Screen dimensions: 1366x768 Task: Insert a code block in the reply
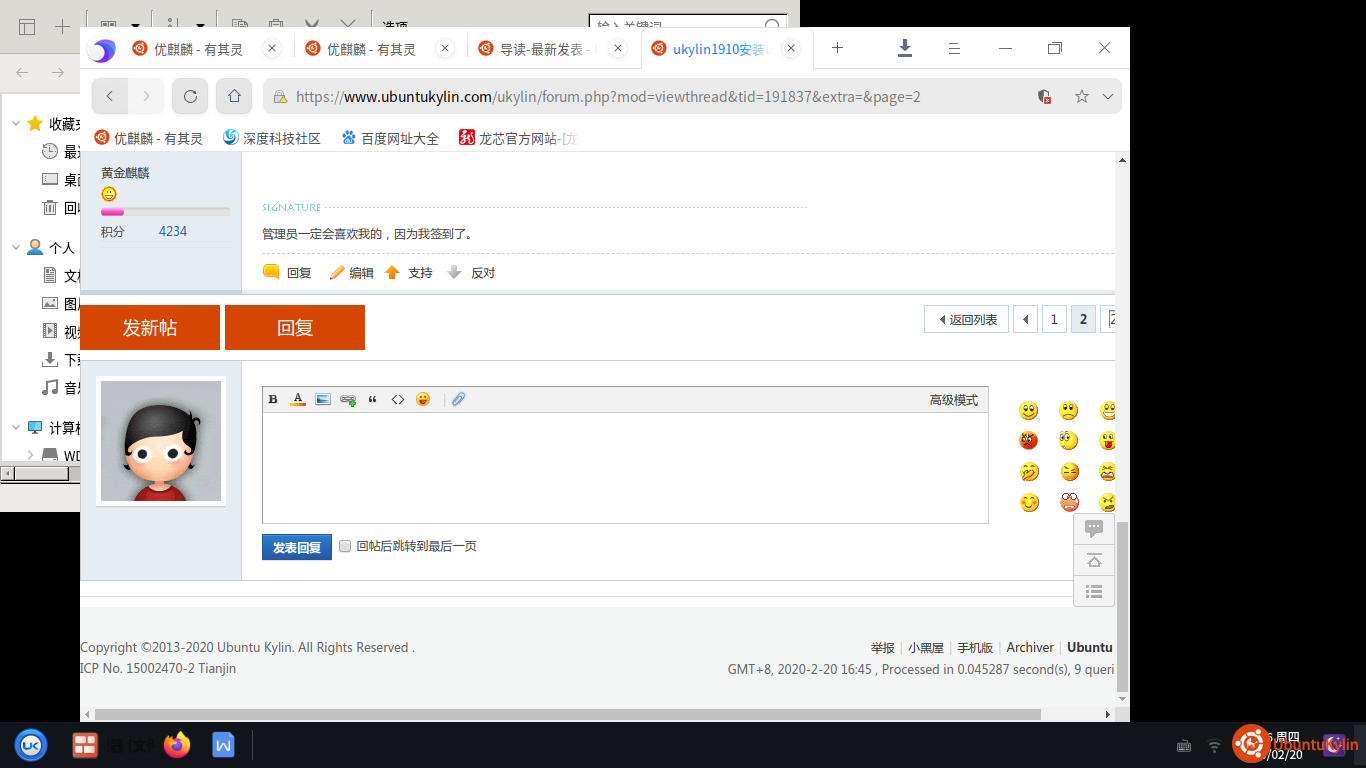pos(398,400)
